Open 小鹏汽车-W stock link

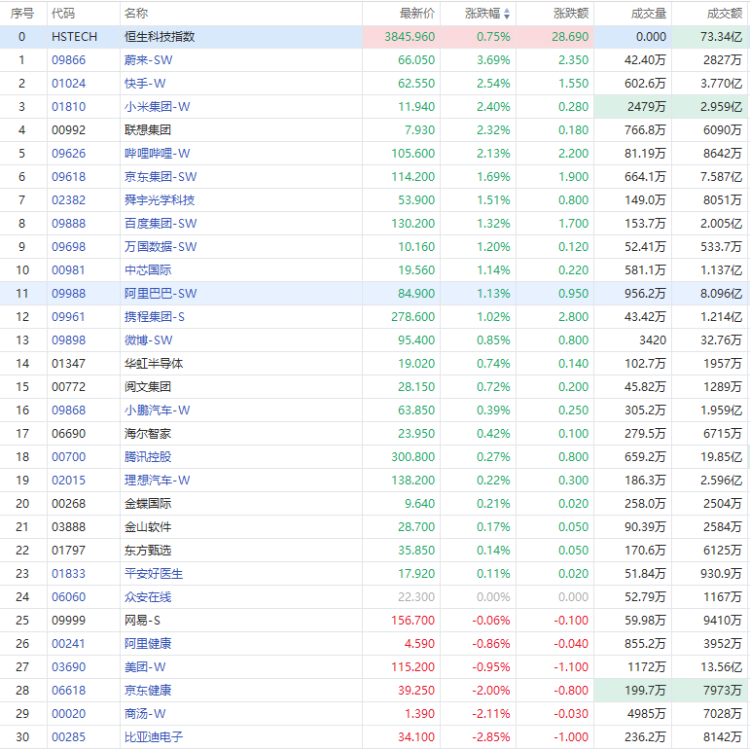point(157,410)
